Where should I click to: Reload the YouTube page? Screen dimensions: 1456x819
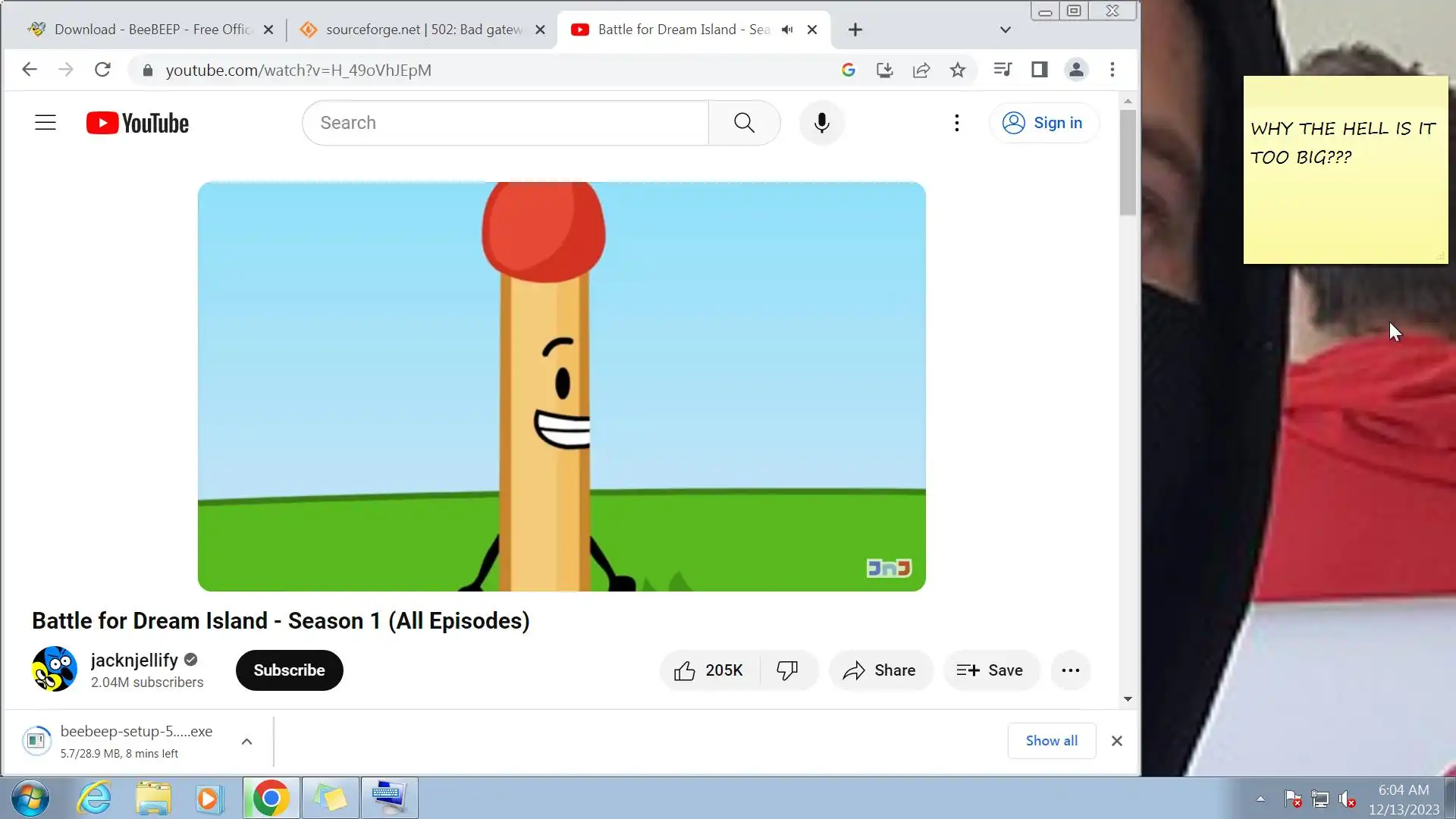[x=102, y=70]
